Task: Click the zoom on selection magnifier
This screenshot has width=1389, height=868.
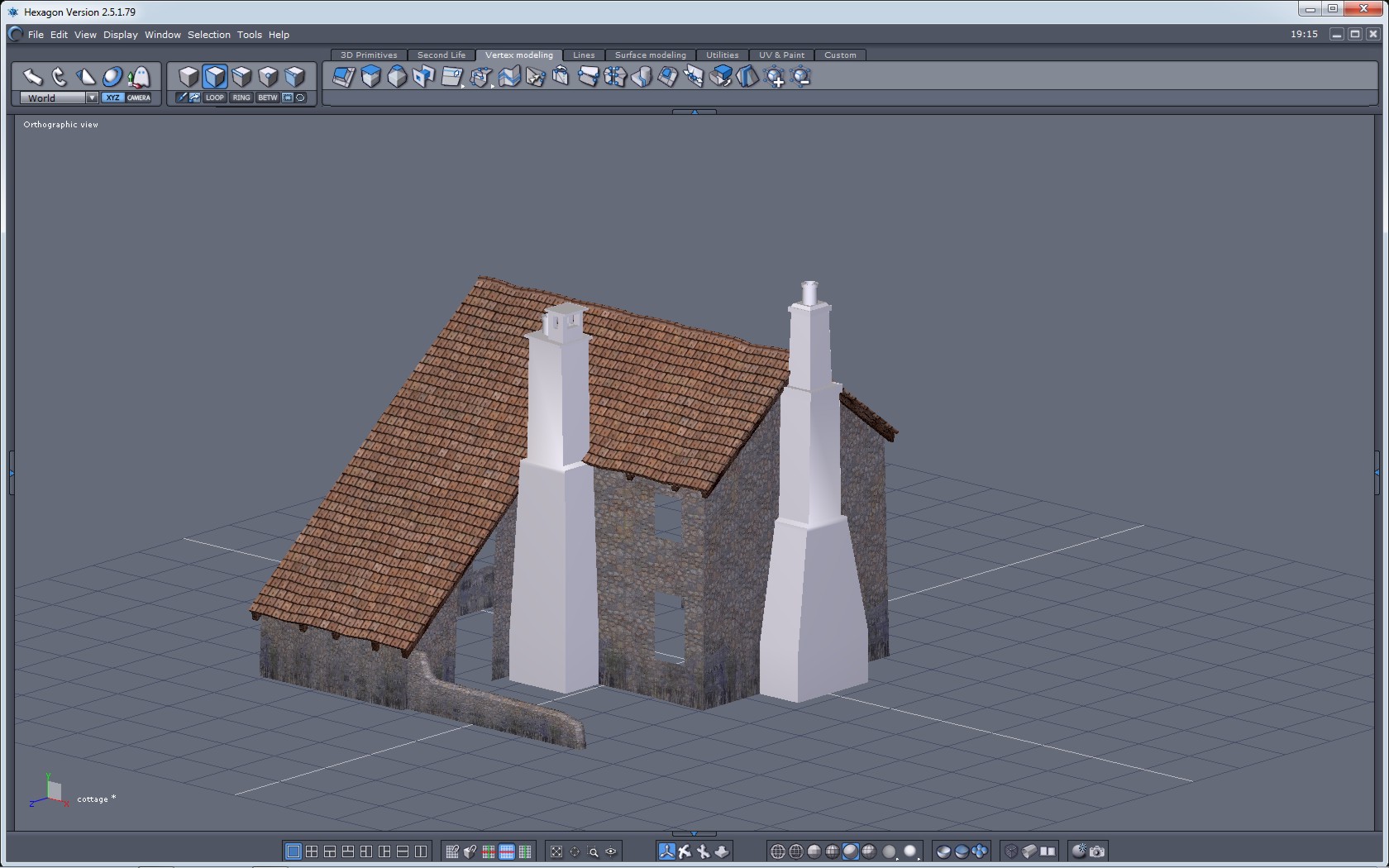Action: click(593, 851)
